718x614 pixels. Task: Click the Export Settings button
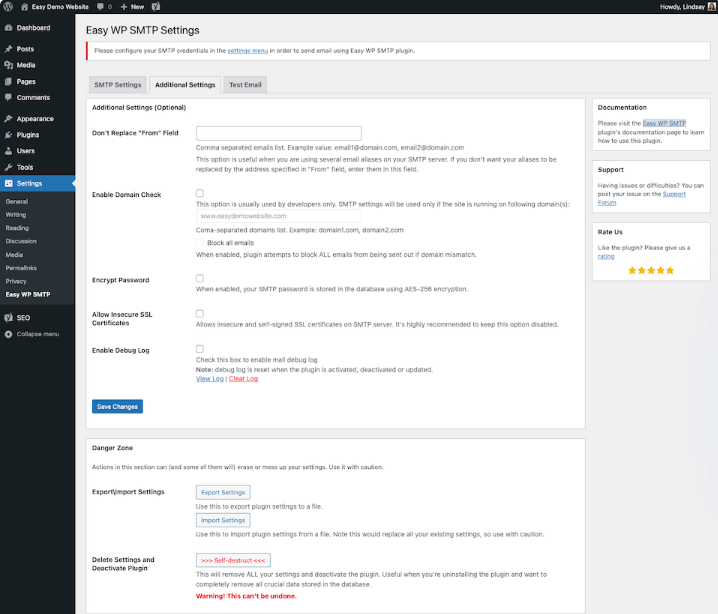click(x=223, y=492)
